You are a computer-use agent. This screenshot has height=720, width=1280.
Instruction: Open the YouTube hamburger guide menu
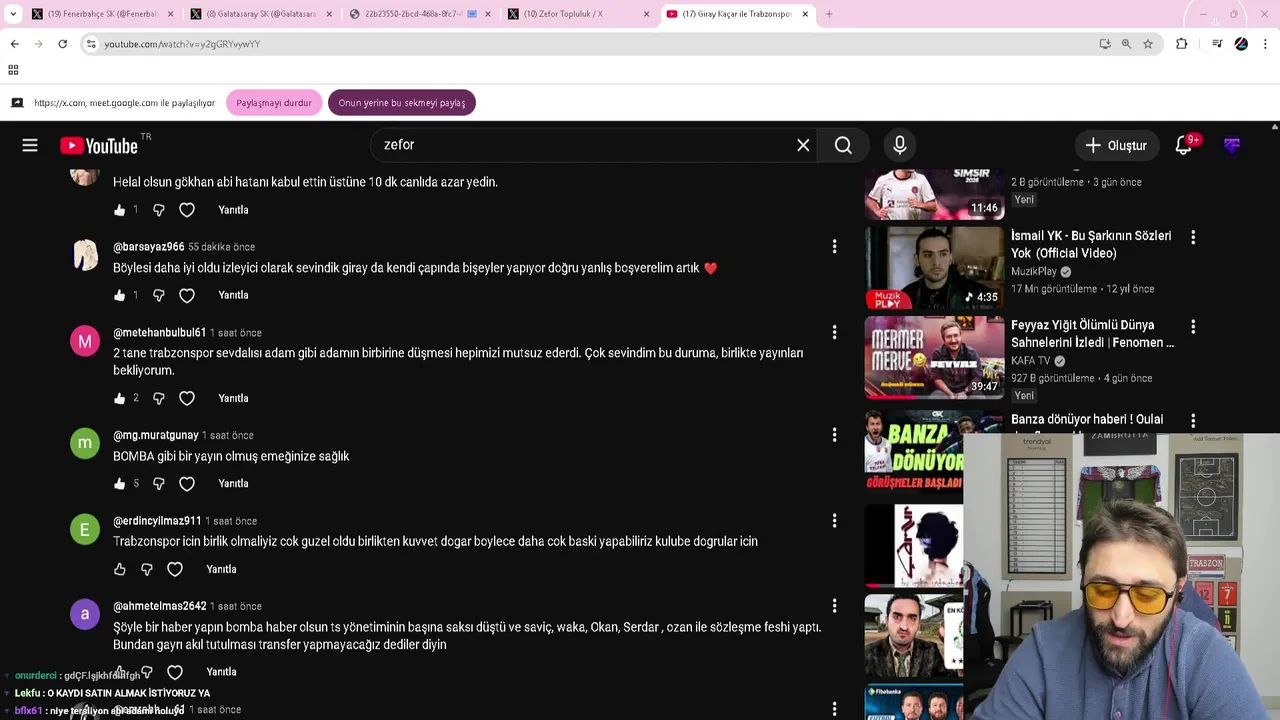click(30, 145)
